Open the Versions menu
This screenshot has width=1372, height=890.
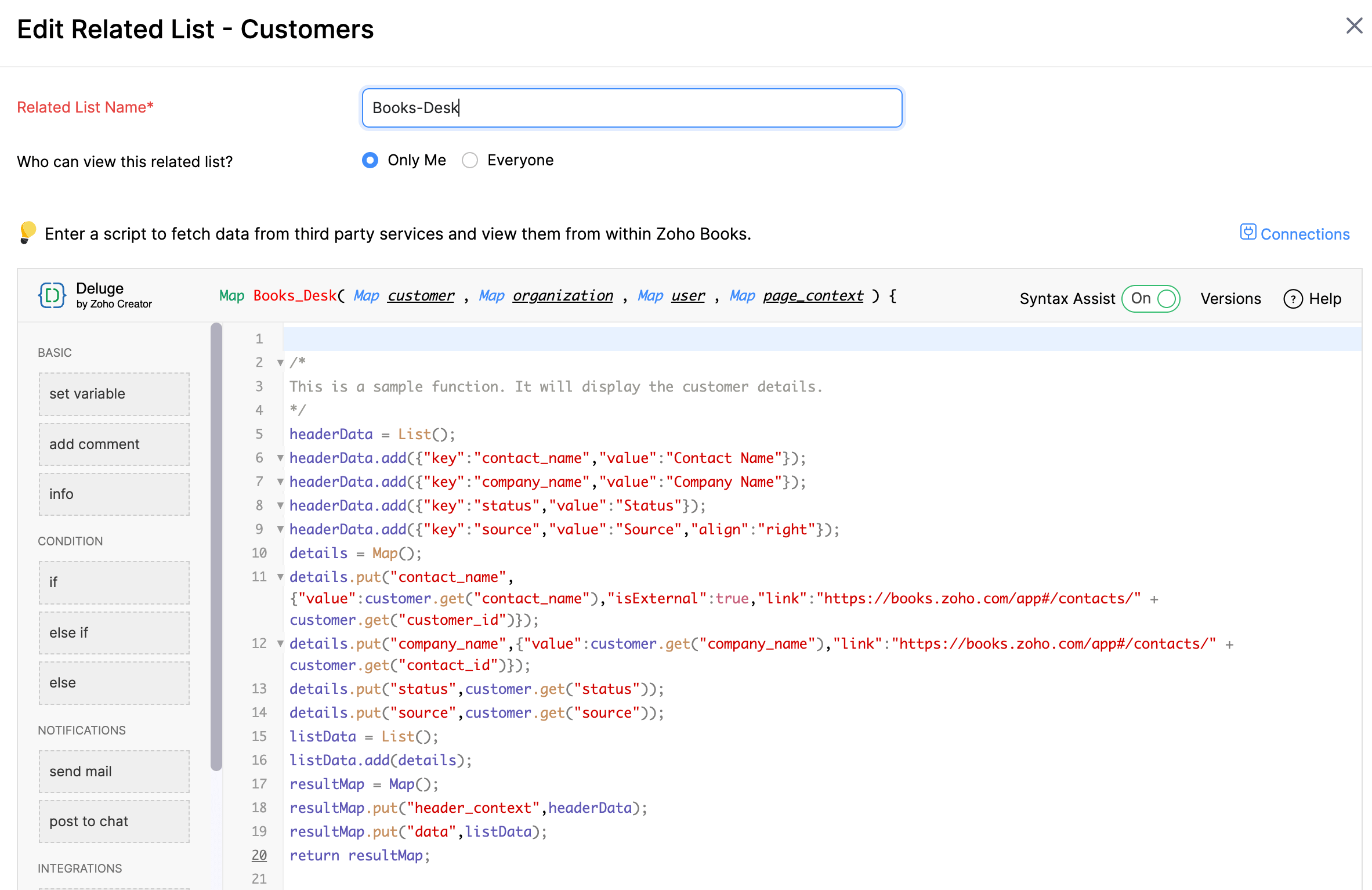[x=1230, y=299]
